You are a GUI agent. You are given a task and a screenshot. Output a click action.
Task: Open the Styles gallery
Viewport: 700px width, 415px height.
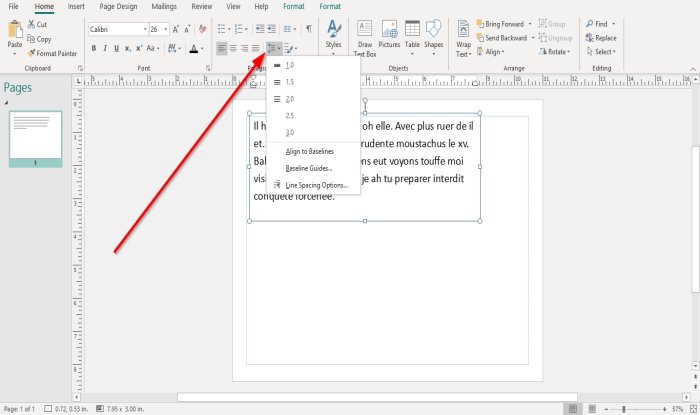pyautogui.click(x=333, y=37)
